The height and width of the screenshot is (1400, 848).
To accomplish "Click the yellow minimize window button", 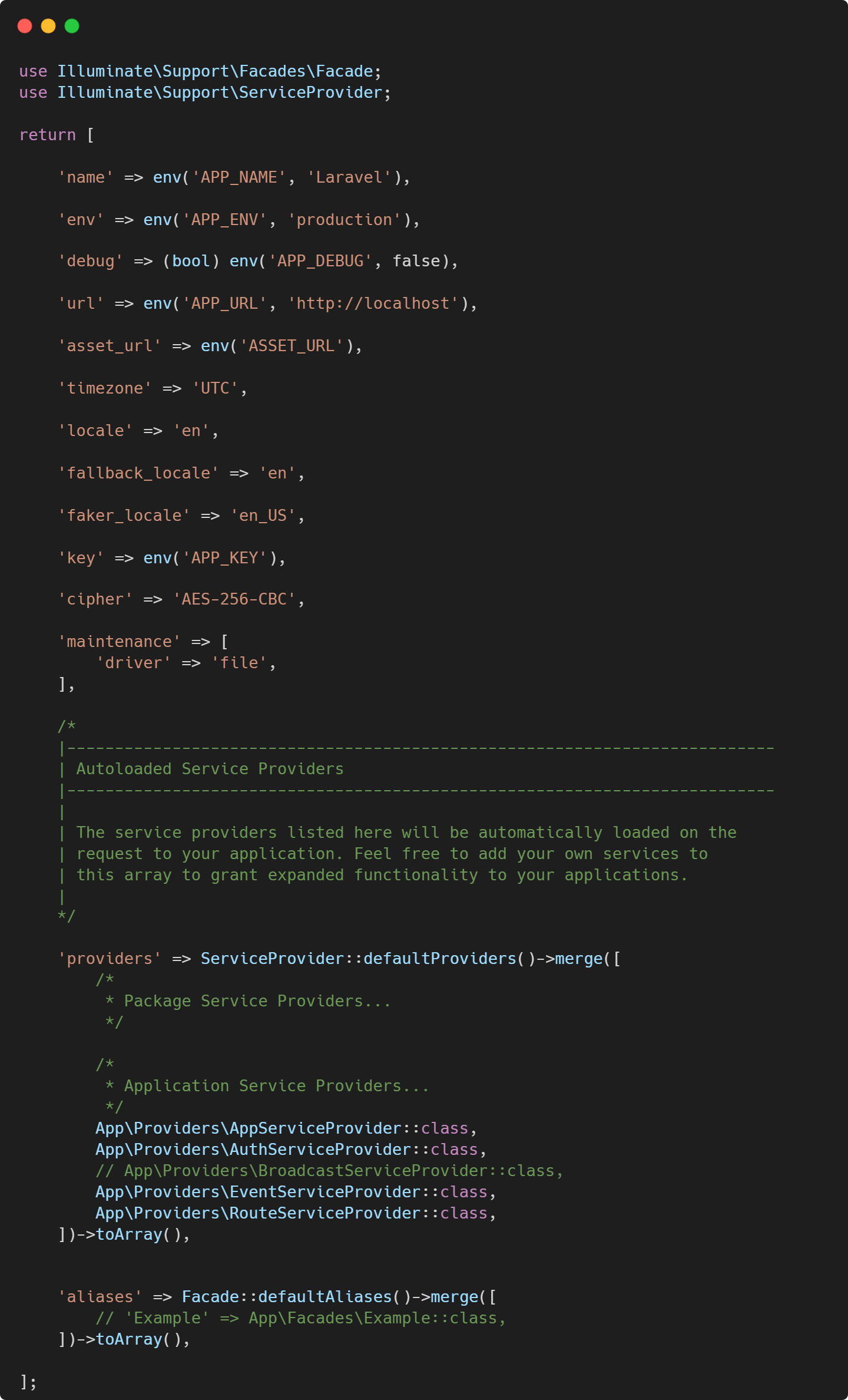I will coord(48,26).
